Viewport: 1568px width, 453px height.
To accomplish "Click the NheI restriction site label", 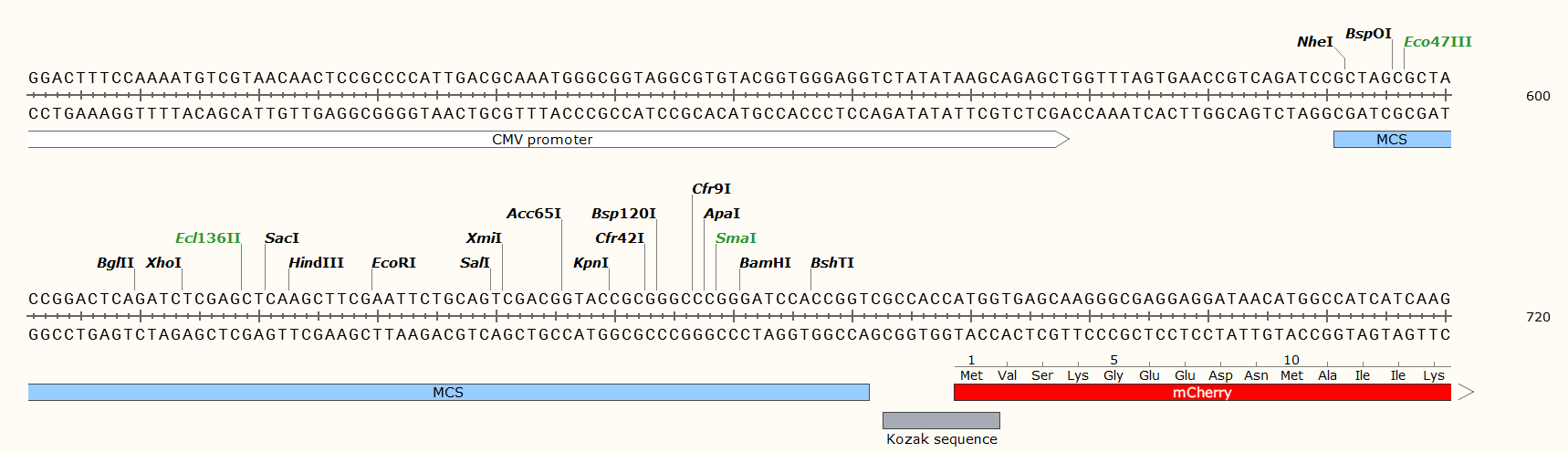I will coord(1314,42).
